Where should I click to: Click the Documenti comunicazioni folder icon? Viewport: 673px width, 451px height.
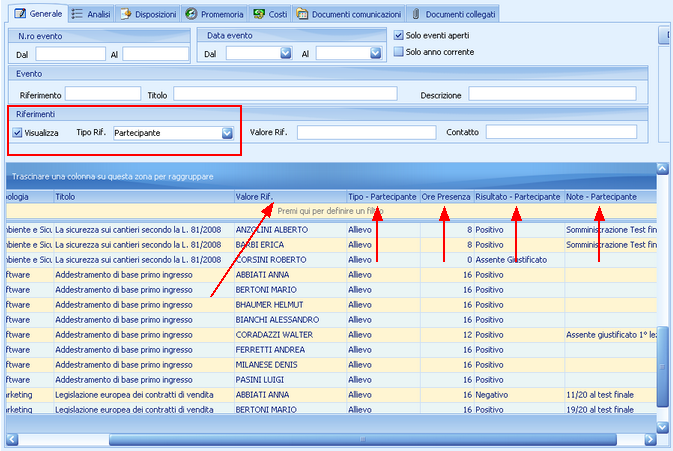(303, 14)
